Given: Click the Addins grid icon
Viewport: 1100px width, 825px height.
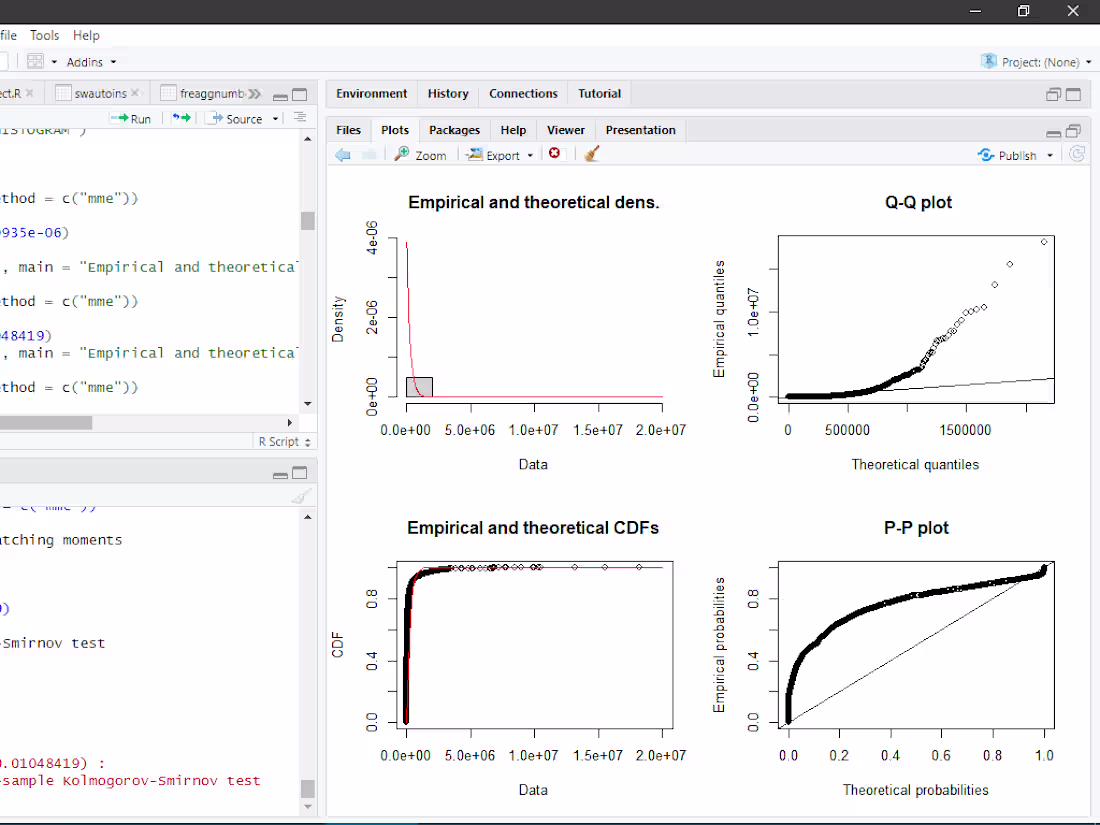Looking at the screenshot, I should pos(32,60).
